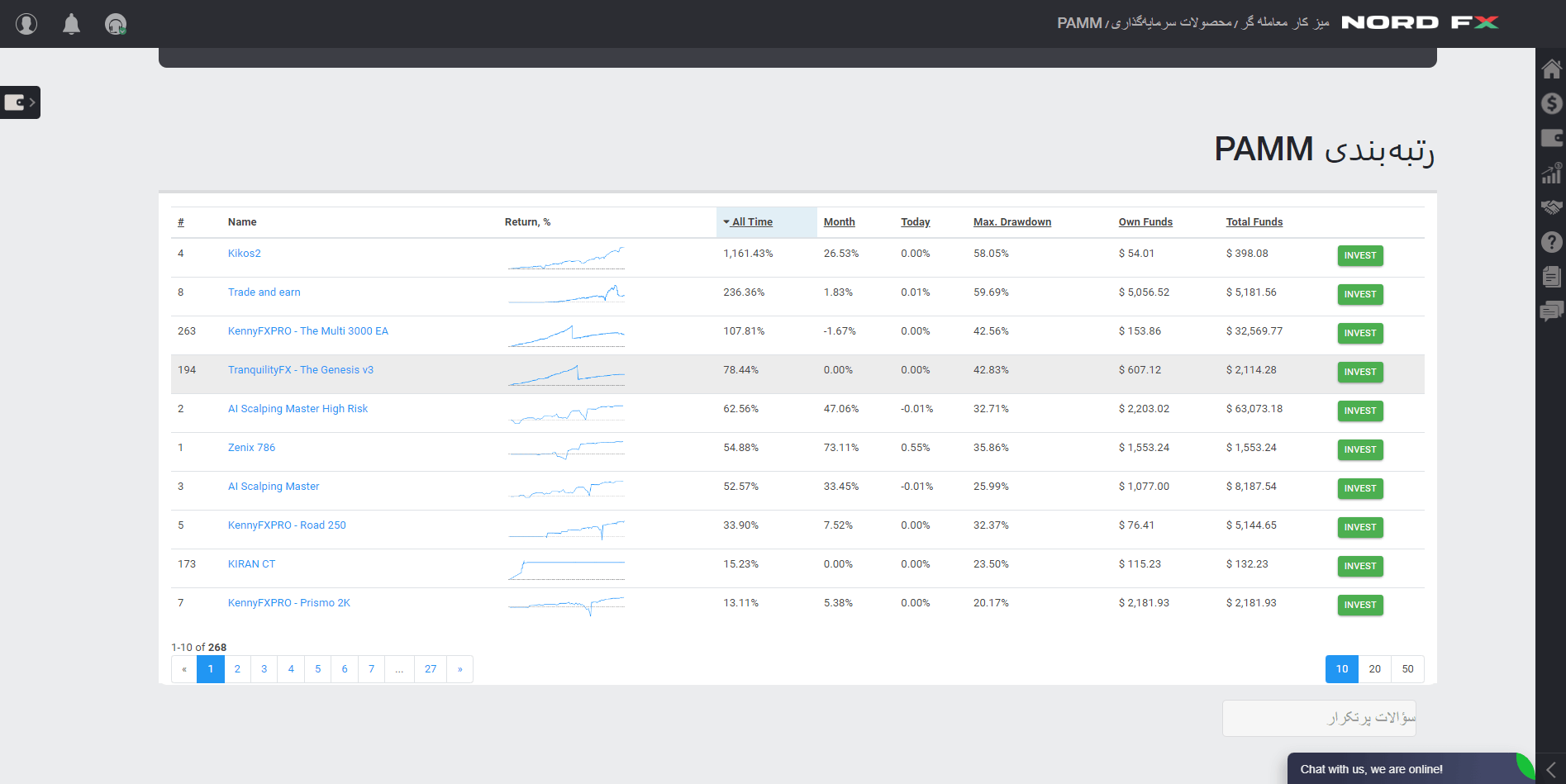Invest in Trade and earn
Image resolution: width=1566 pixels, height=784 pixels.
1360,295
